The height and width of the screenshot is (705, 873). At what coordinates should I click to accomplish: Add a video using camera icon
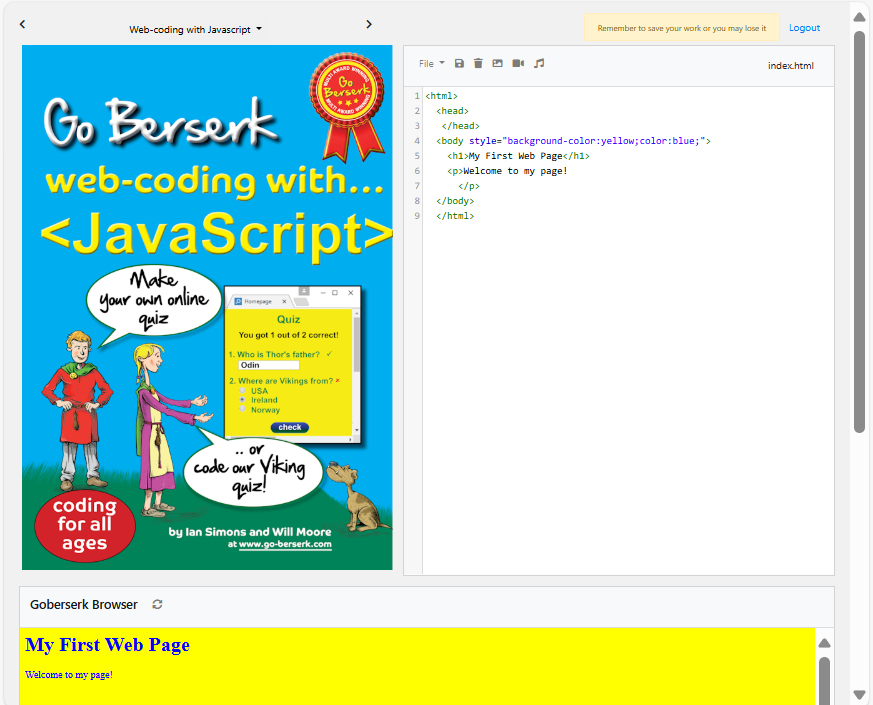(x=518, y=63)
